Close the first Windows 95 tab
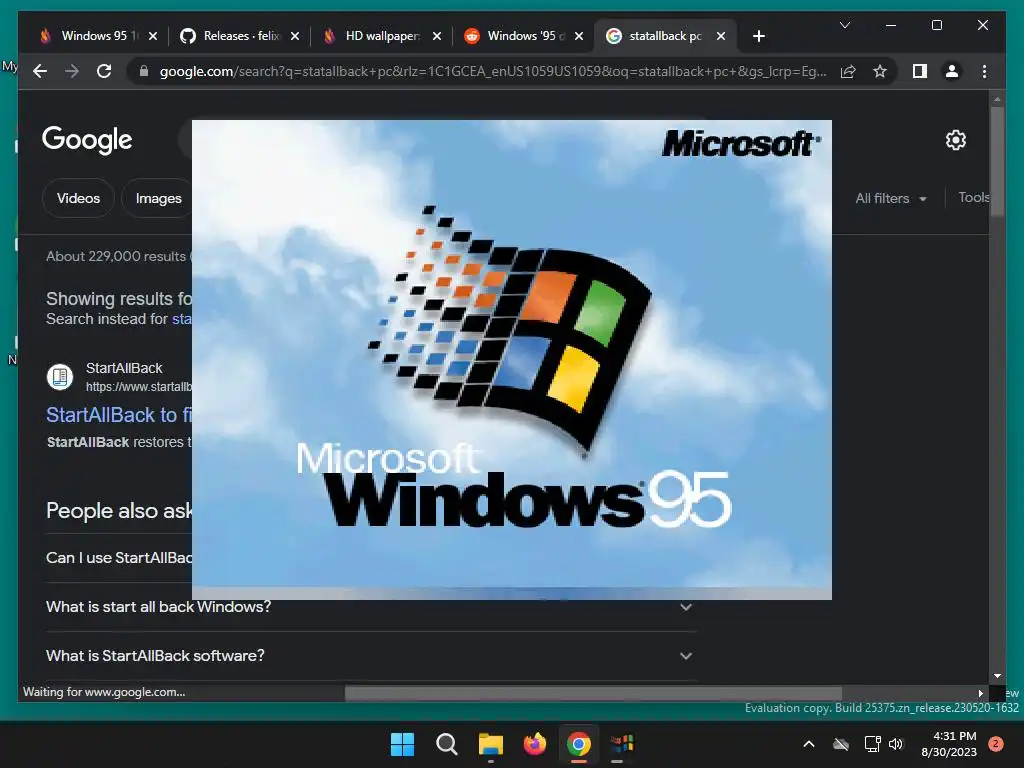 pos(153,36)
